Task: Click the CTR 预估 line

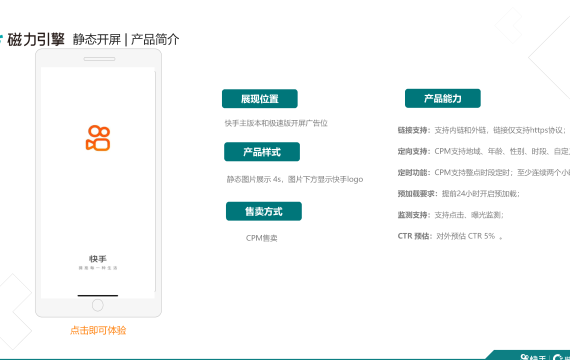Action: (450, 236)
